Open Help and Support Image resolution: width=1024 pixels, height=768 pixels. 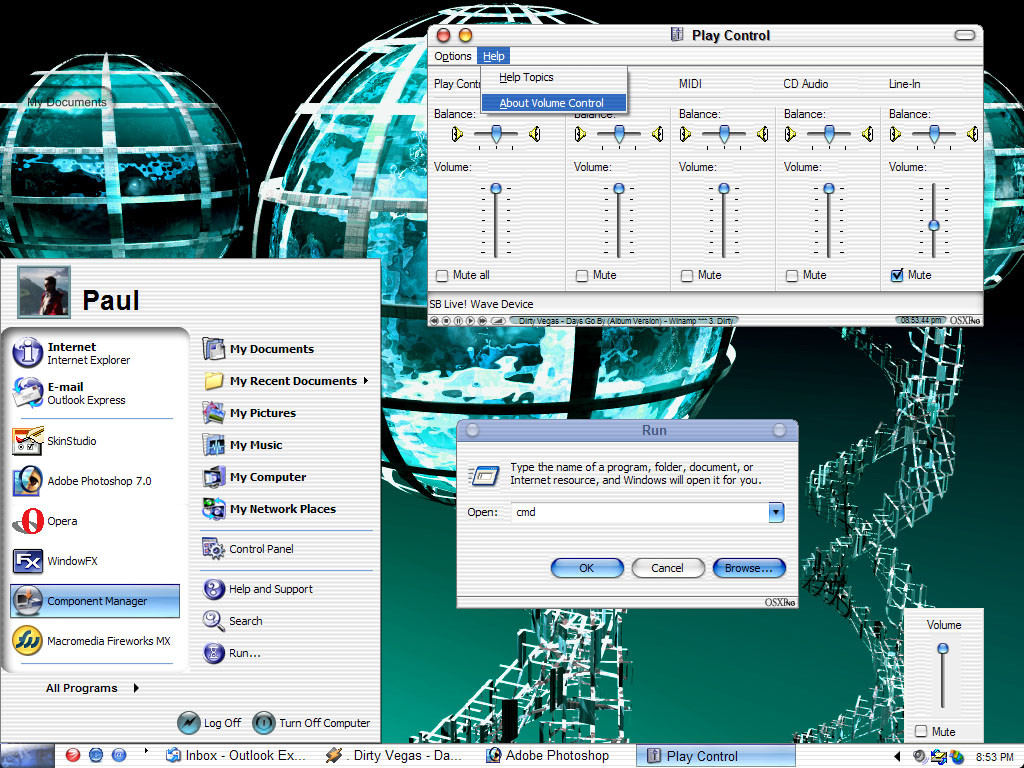click(258, 589)
